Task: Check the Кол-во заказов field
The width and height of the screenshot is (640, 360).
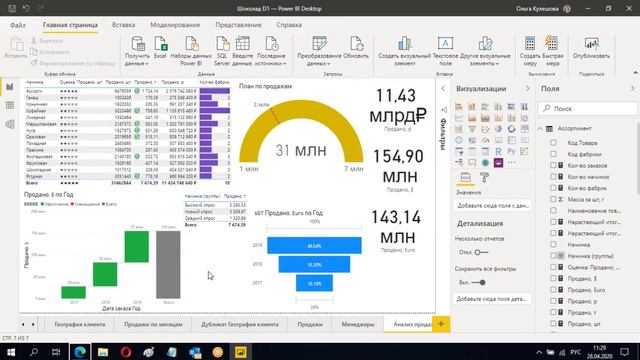Action: (553, 165)
